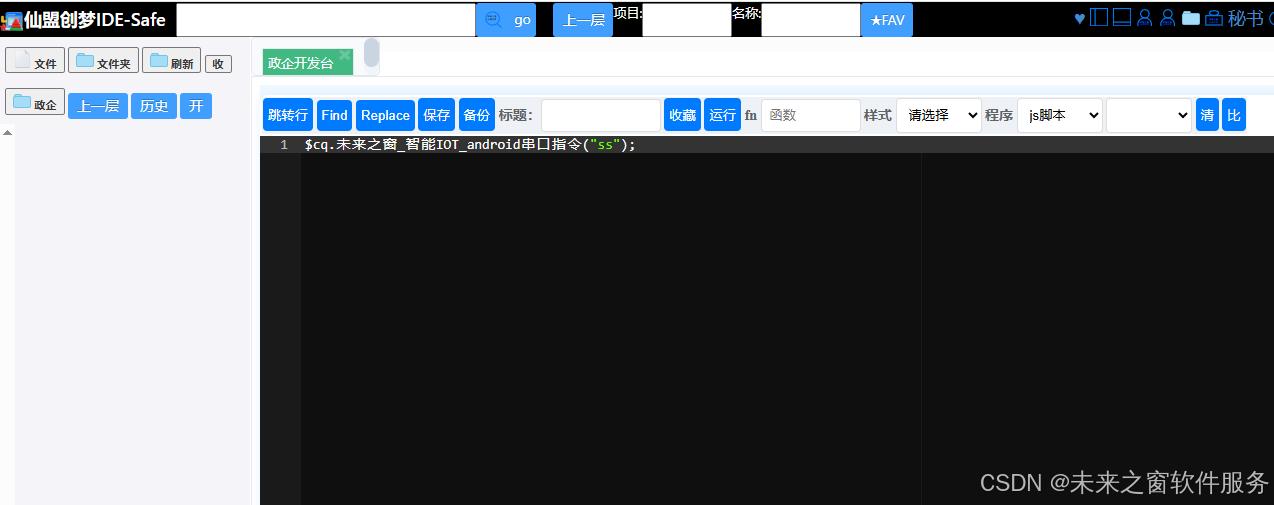Image resolution: width=1274 pixels, height=505 pixels.
Task: Focus the 项目 input field
Action: [x=687, y=20]
